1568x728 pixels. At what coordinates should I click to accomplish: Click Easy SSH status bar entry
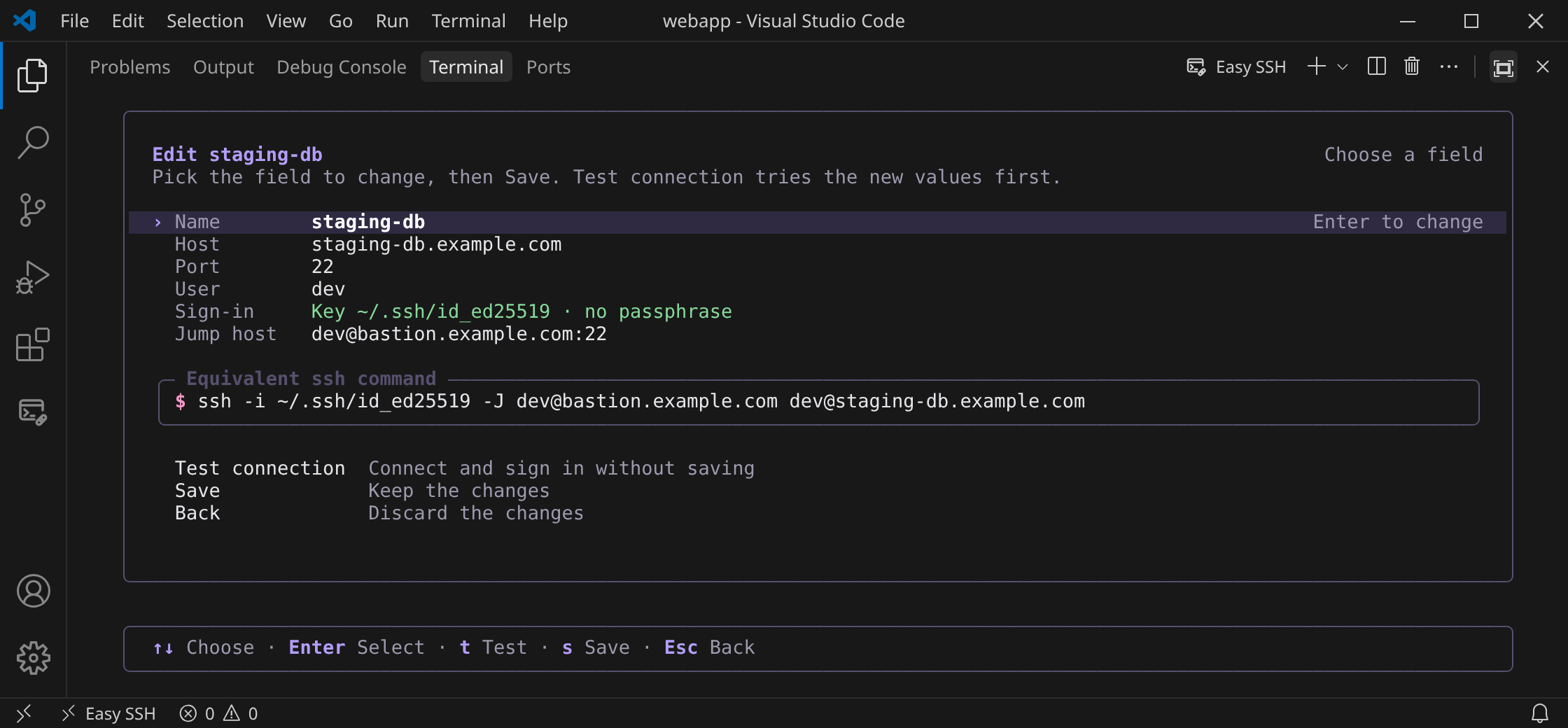[108, 713]
